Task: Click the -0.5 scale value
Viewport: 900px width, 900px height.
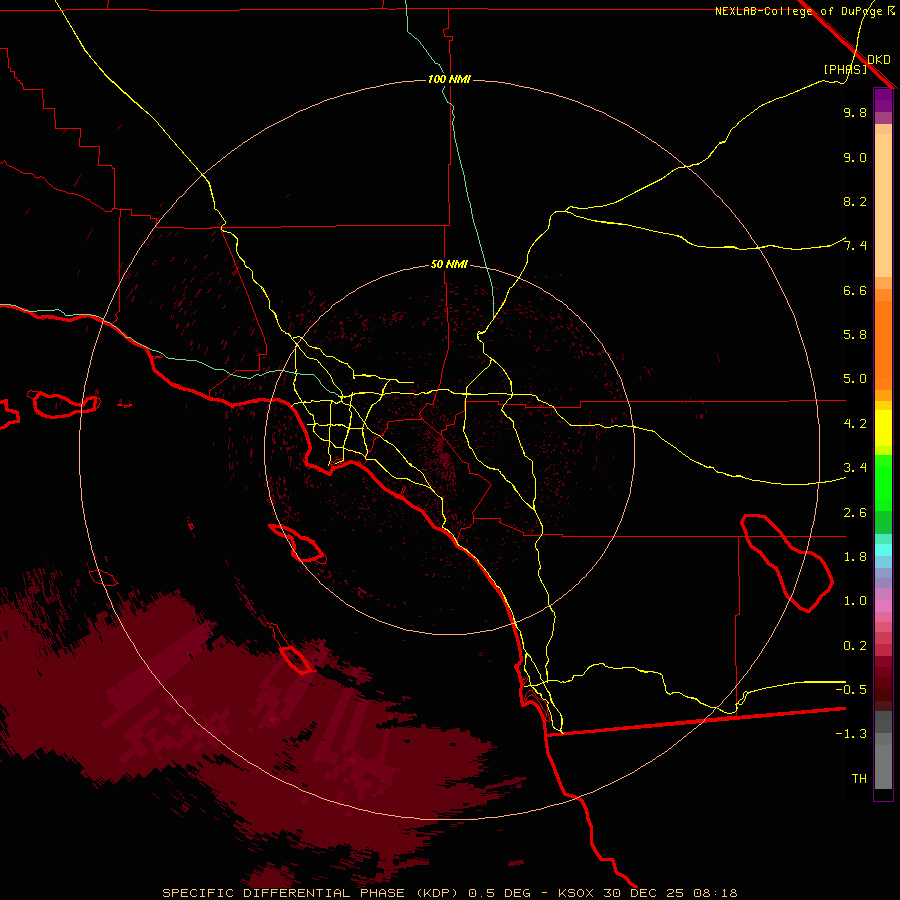Action: tap(851, 689)
